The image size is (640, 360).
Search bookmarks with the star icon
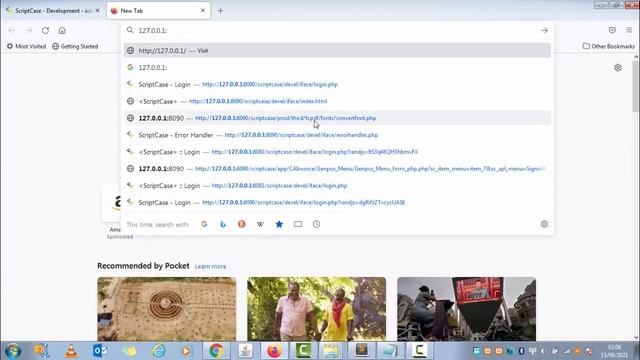[279, 224]
